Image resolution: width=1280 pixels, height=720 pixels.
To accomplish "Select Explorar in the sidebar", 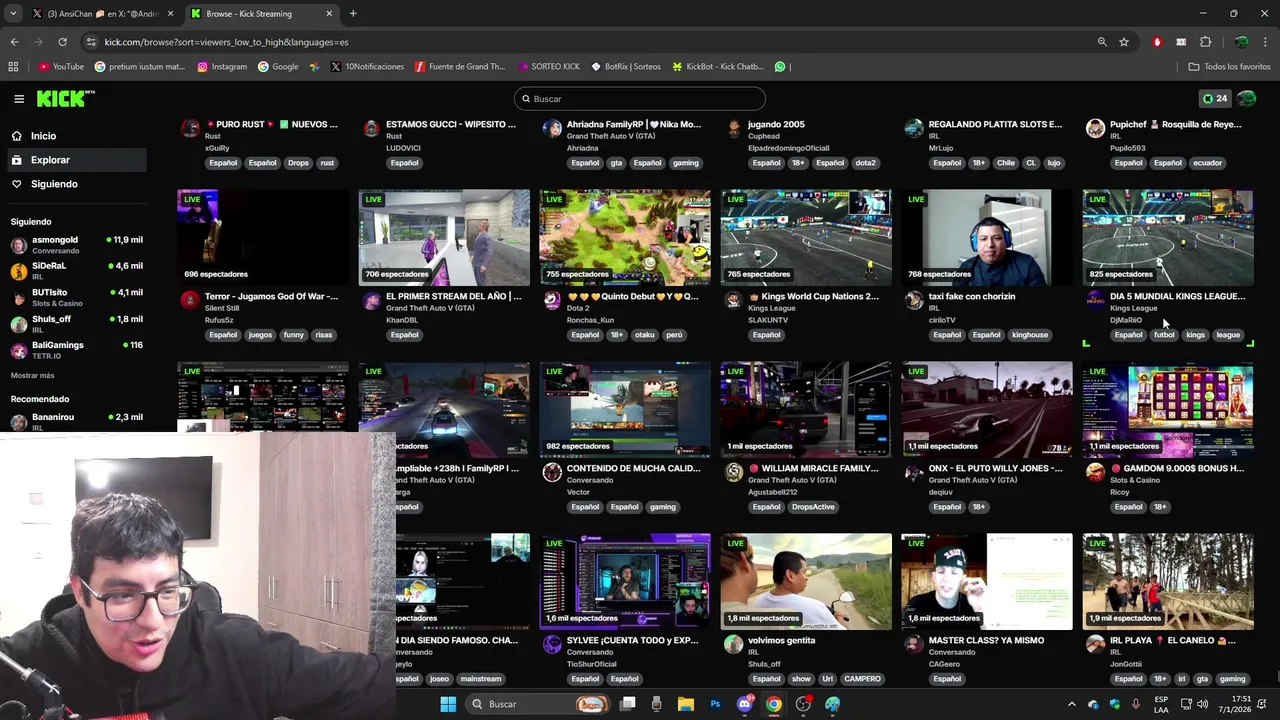I will [x=75, y=160].
